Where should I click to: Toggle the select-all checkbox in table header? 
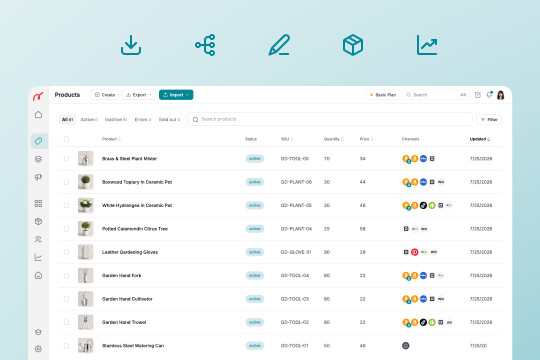pyautogui.click(x=66, y=139)
